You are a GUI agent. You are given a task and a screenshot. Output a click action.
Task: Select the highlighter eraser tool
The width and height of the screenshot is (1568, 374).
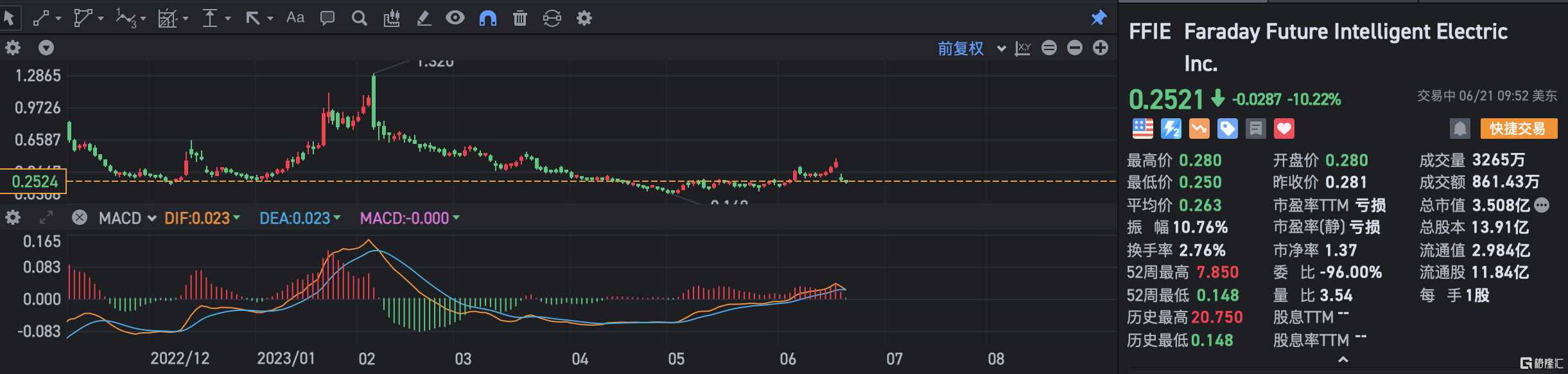pos(424,18)
